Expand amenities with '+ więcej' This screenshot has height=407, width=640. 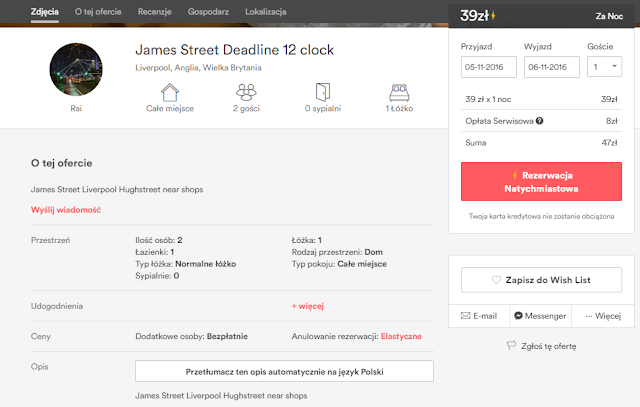click(307, 305)
